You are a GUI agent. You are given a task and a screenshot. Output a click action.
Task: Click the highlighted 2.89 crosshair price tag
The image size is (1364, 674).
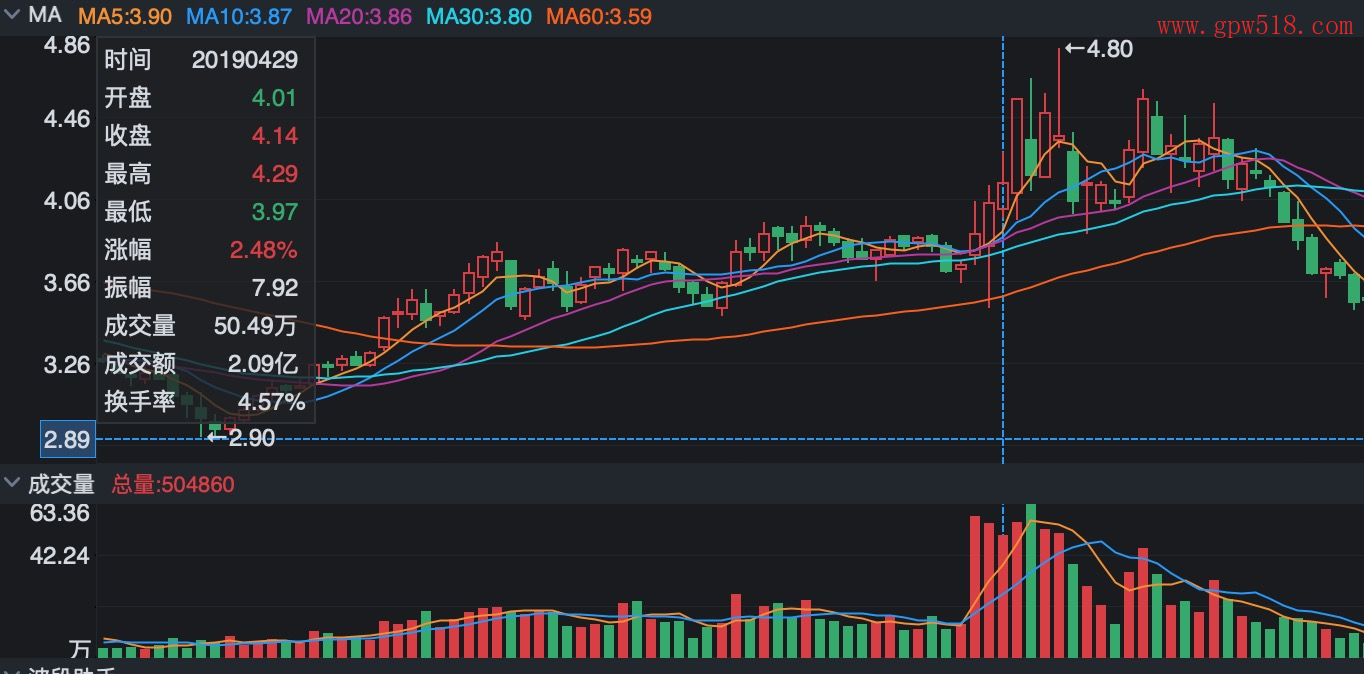pos(65,439)
